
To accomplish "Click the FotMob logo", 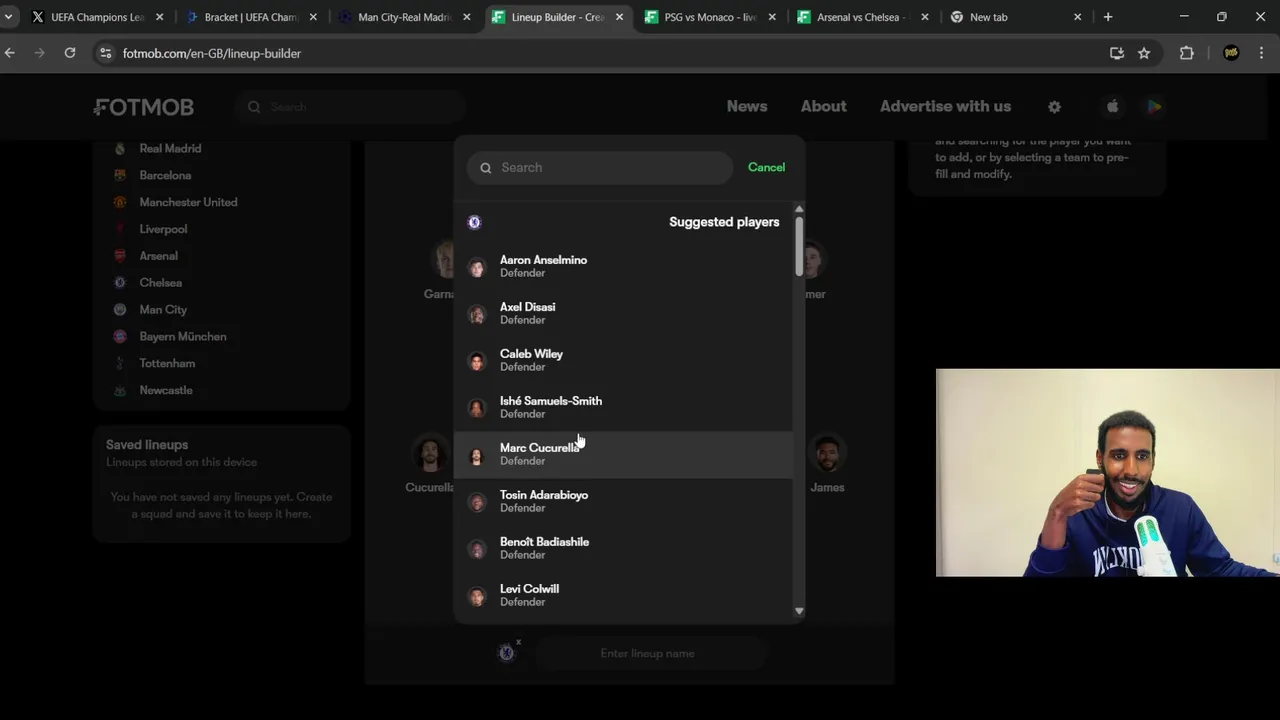I will click(x=144, y=107).
